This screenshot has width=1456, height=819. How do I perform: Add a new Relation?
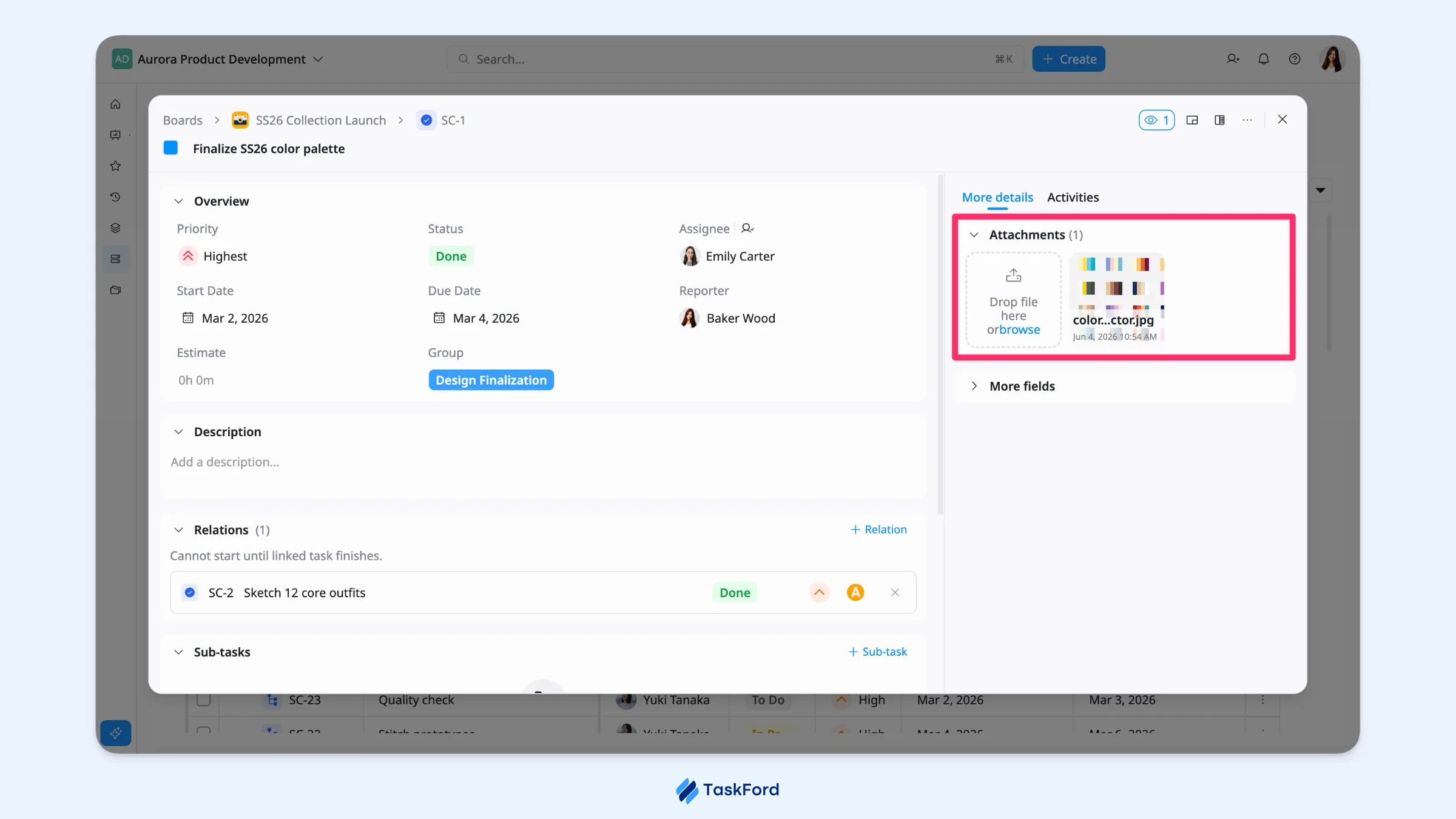pyautogui.click(x=878, y=530)
